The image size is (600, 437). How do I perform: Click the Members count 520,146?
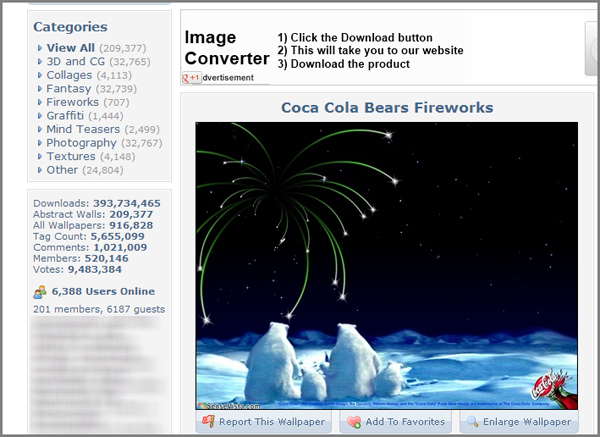click(x=106, y=258)
